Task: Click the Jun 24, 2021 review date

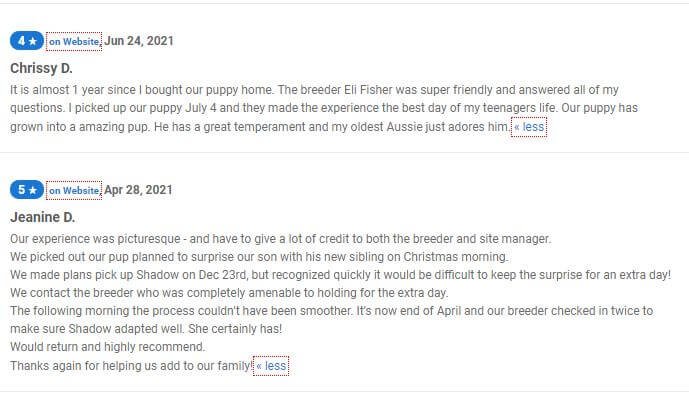Action: point(139,41)
